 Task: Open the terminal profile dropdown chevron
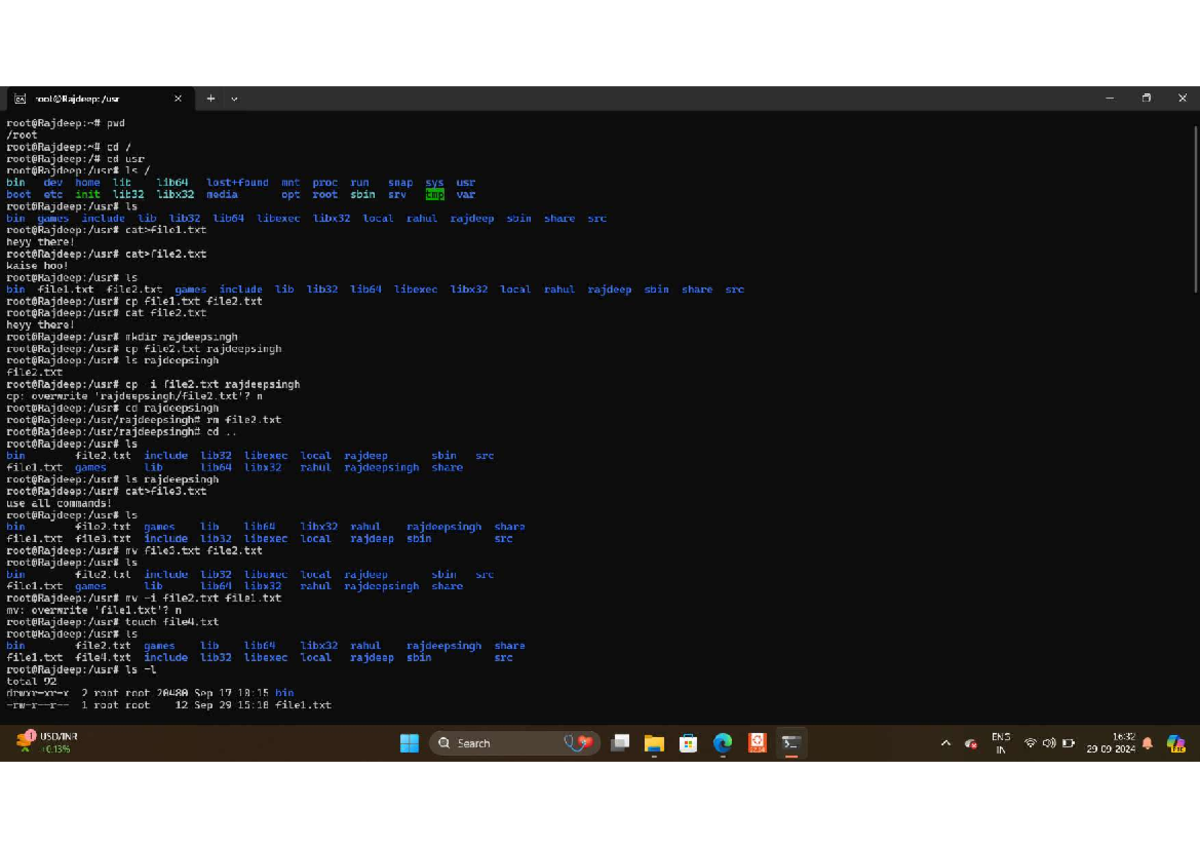click(234, 98)
